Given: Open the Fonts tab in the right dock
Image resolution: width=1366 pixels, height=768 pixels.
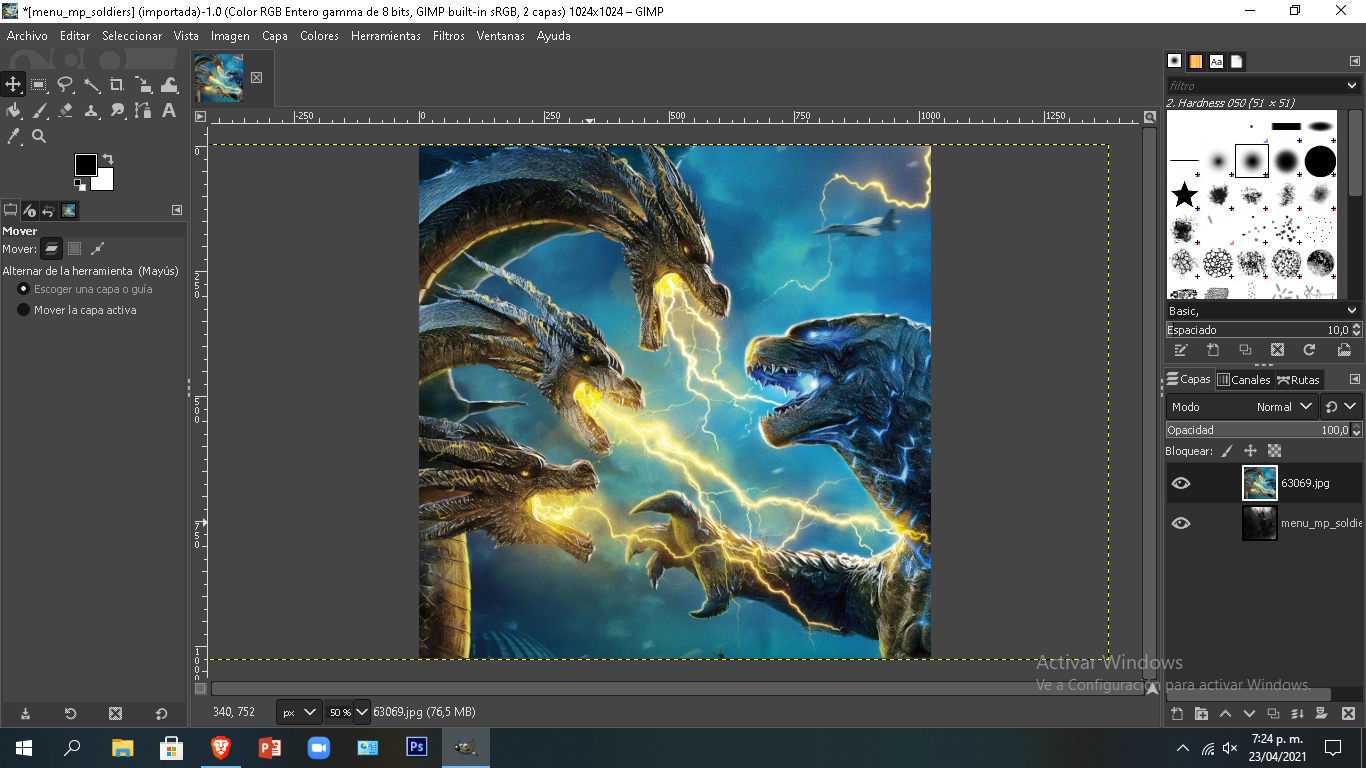Looking at the screenshot, I should pos(1216,61).
